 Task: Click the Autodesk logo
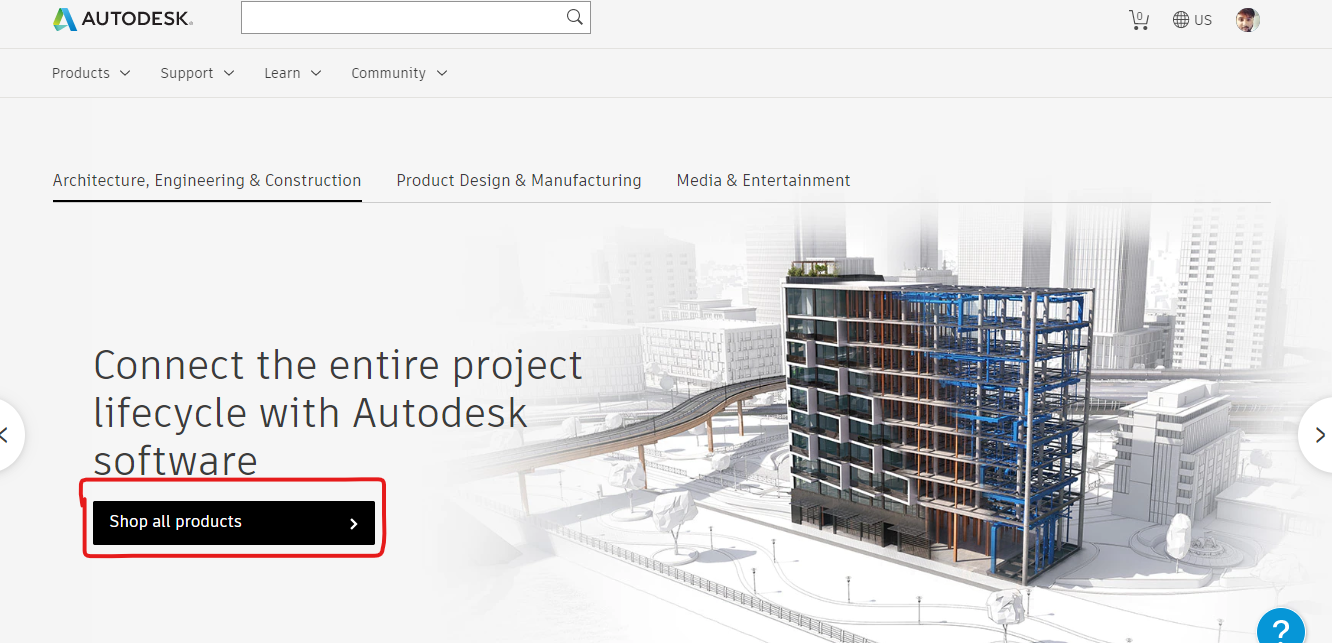123,19
